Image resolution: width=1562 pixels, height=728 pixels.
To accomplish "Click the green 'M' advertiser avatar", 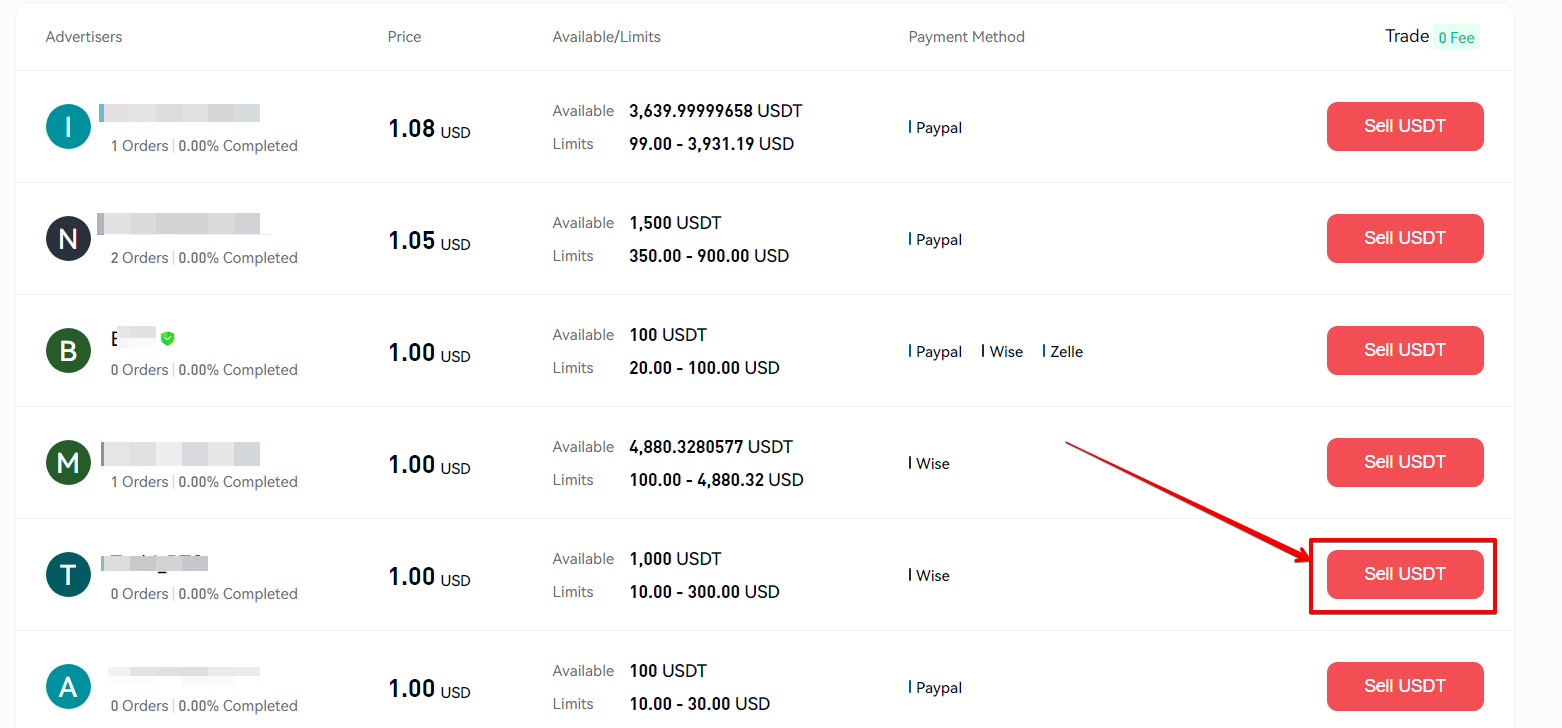I will point(68,463).
